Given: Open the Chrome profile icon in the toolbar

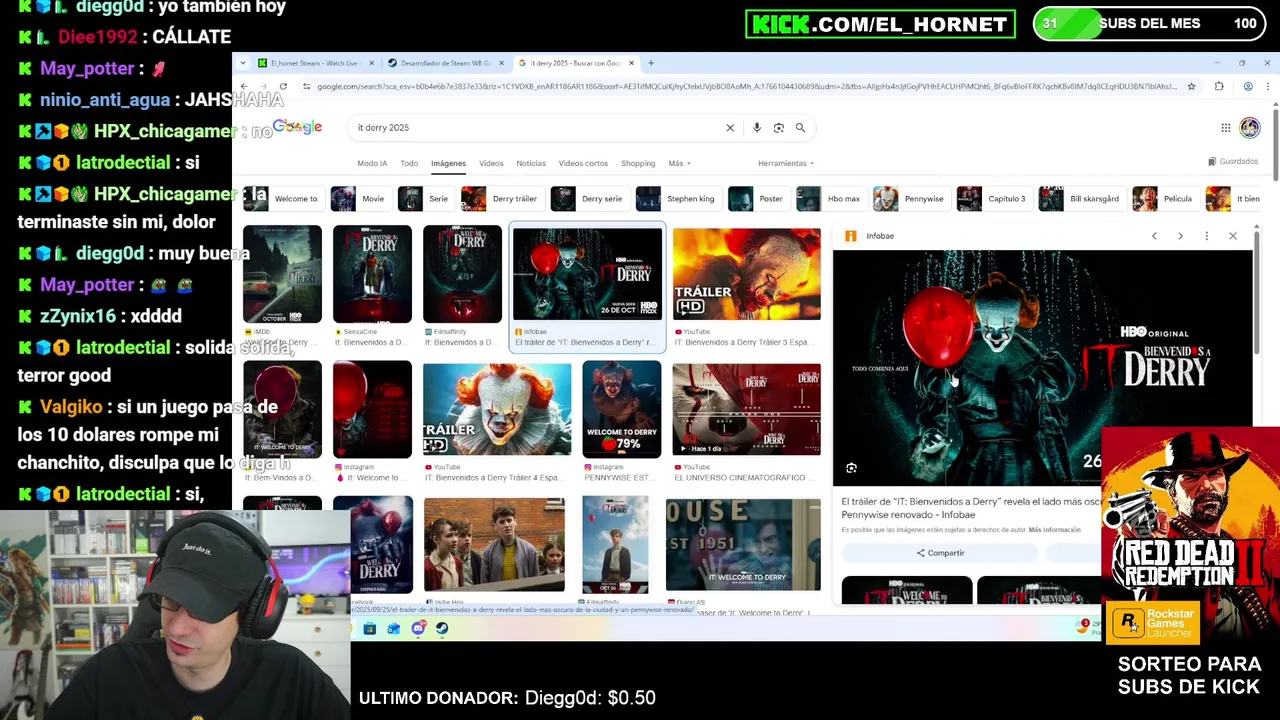Looking at the screenshot, I should click(1248, 87).
